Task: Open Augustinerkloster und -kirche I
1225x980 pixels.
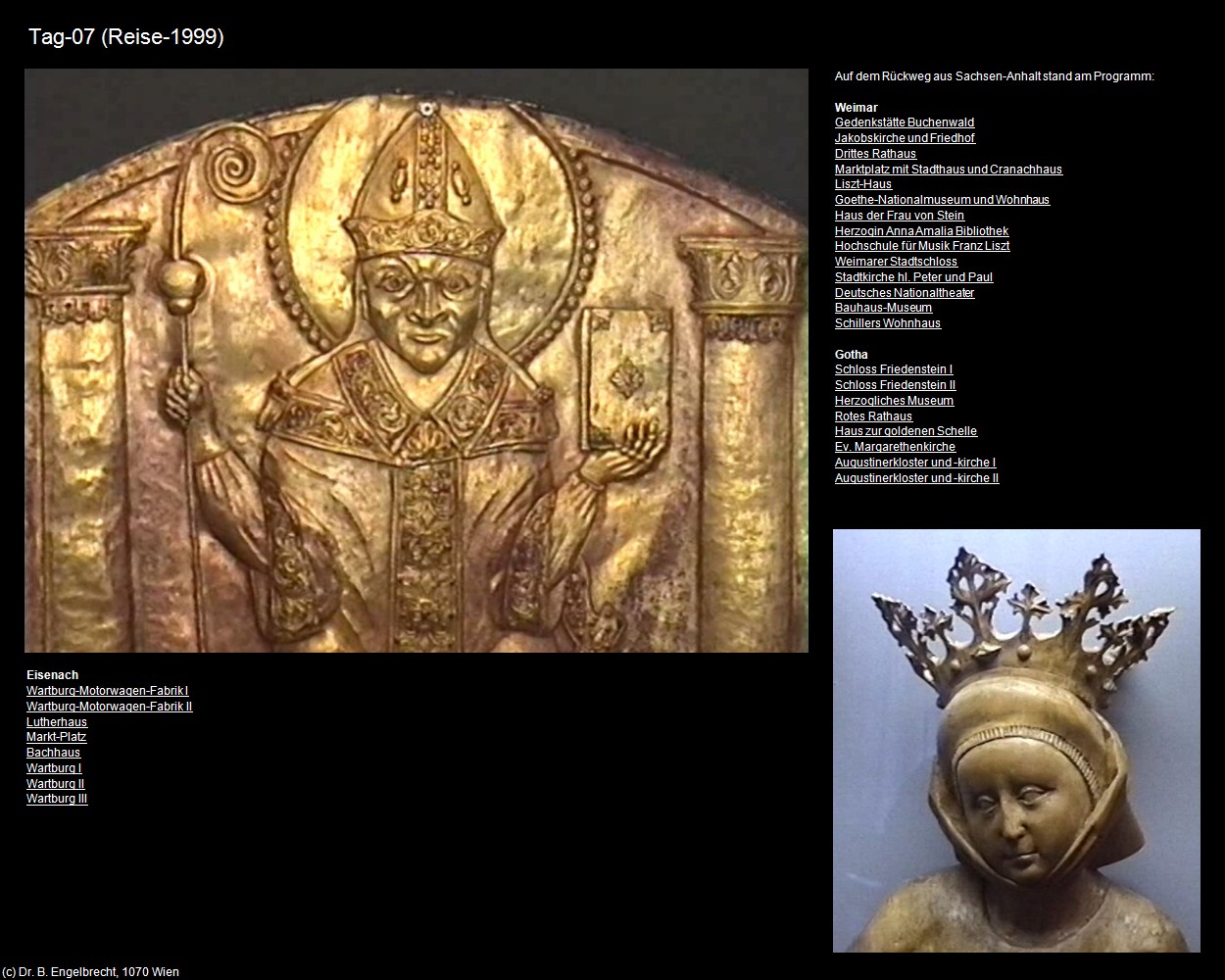Action: (915, 463)
